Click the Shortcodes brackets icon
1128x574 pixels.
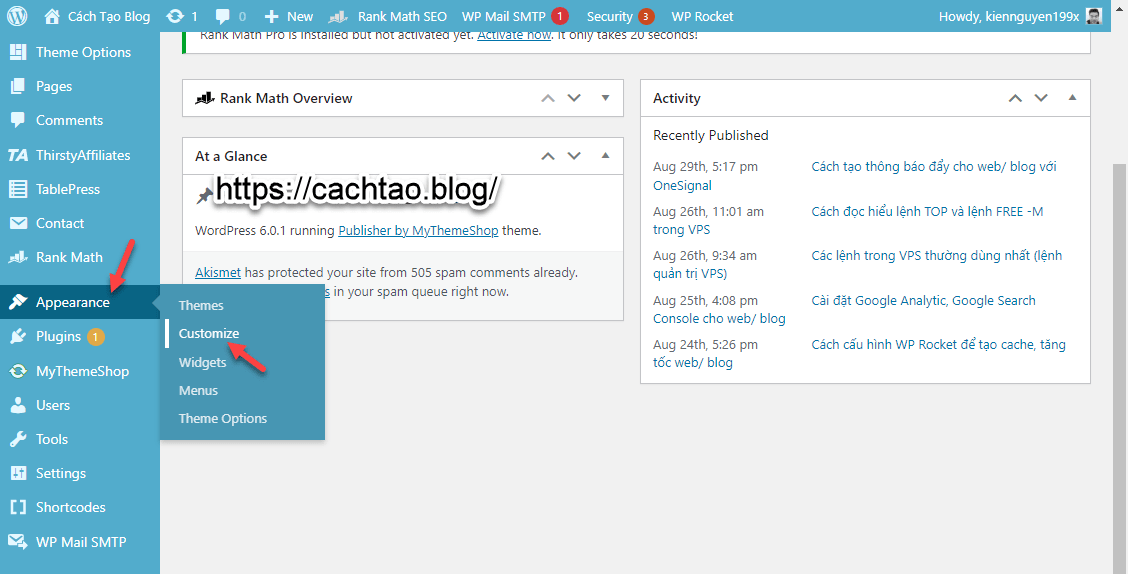click(18, 507)
